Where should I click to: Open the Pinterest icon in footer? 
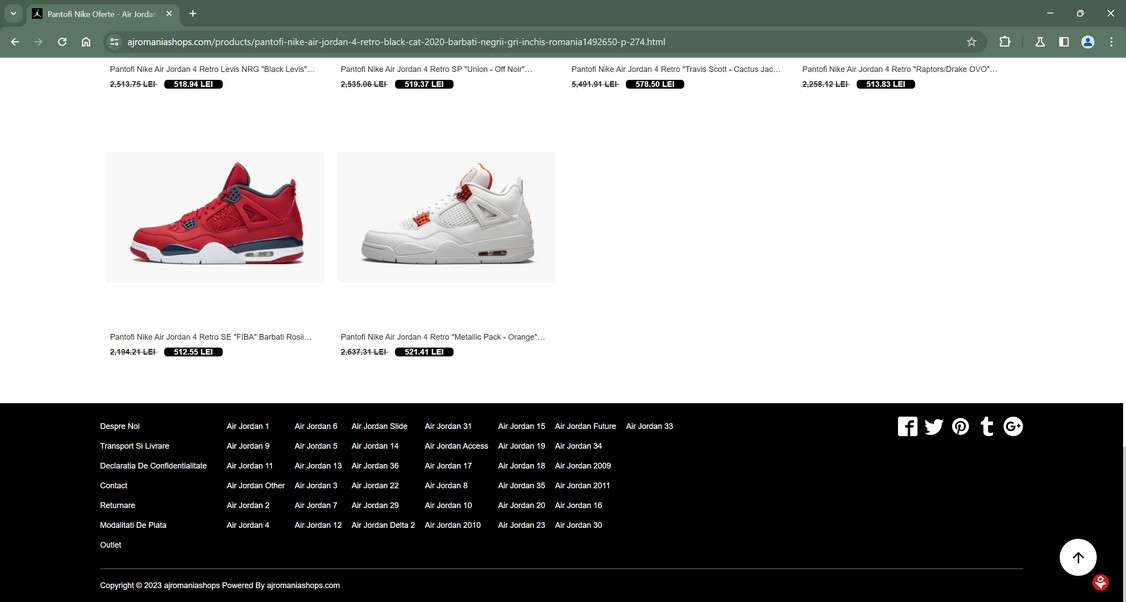click(960, 427)
